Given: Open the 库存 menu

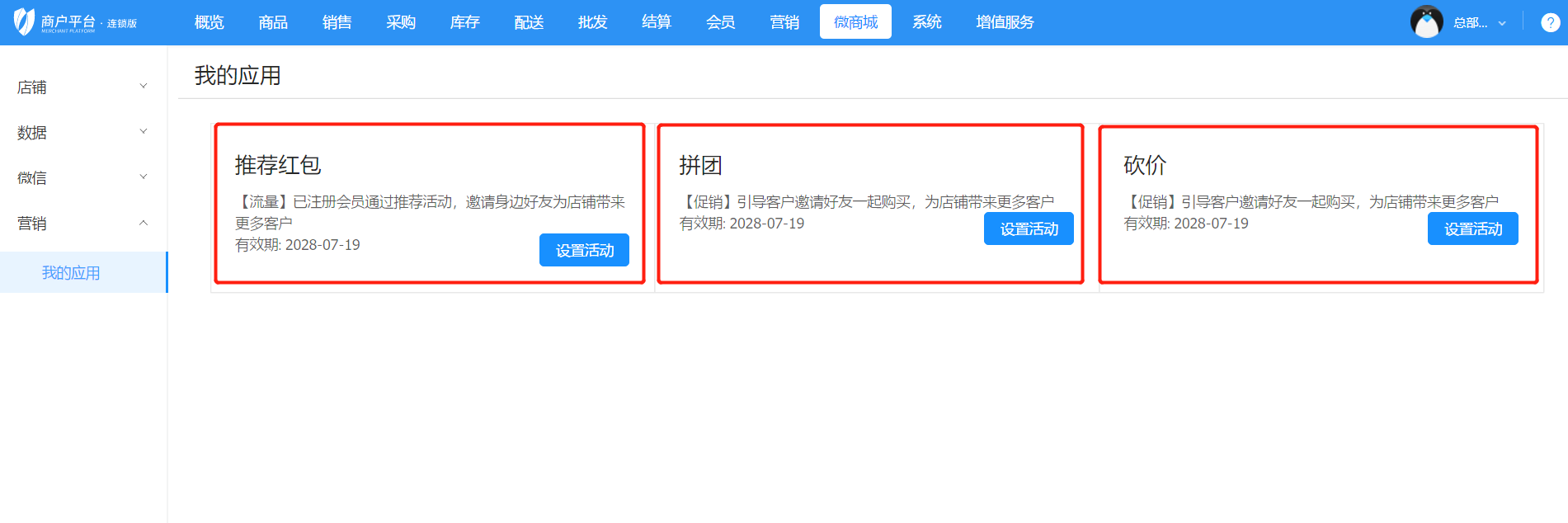Looking at the screenshot, I should tap(464, 22).
